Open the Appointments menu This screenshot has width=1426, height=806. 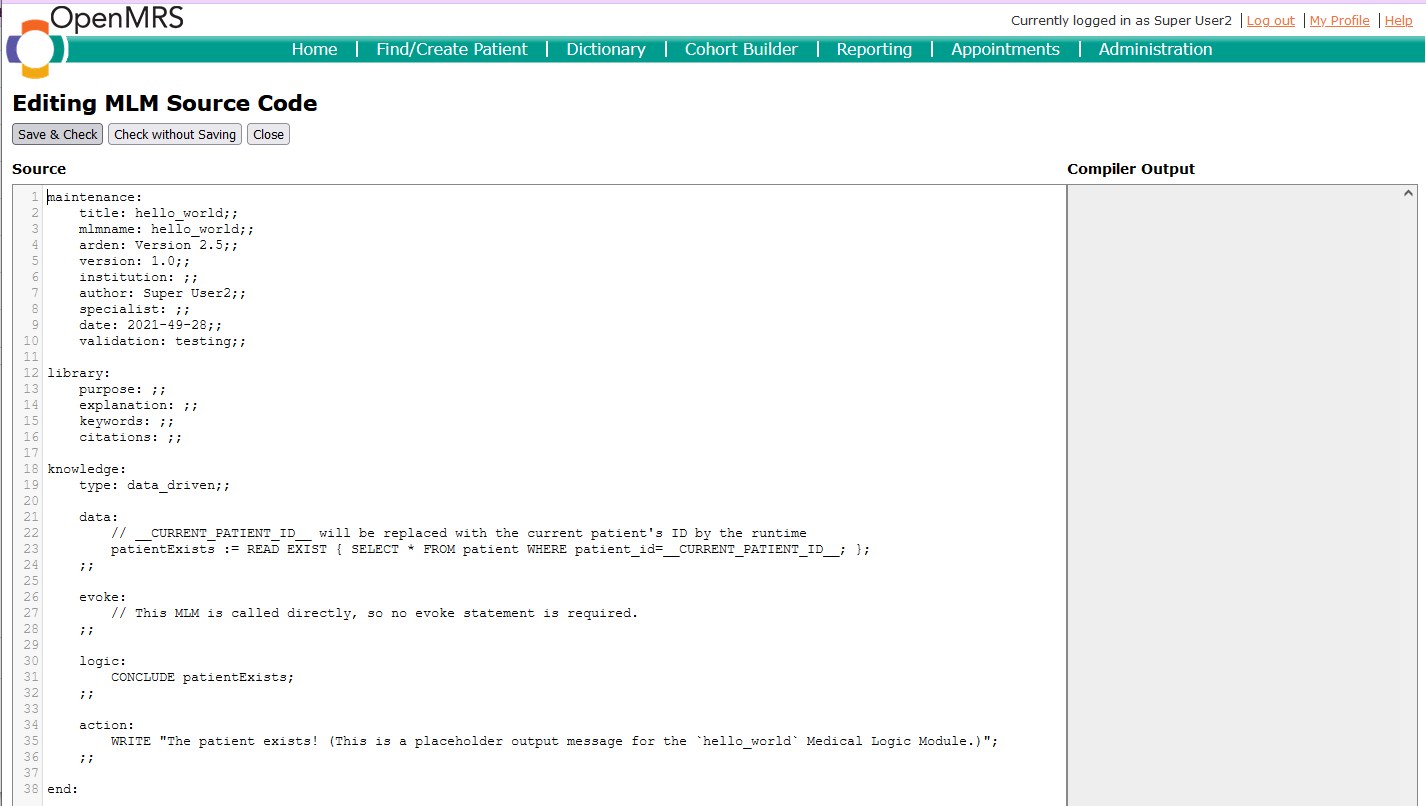tap(1005, 49)
